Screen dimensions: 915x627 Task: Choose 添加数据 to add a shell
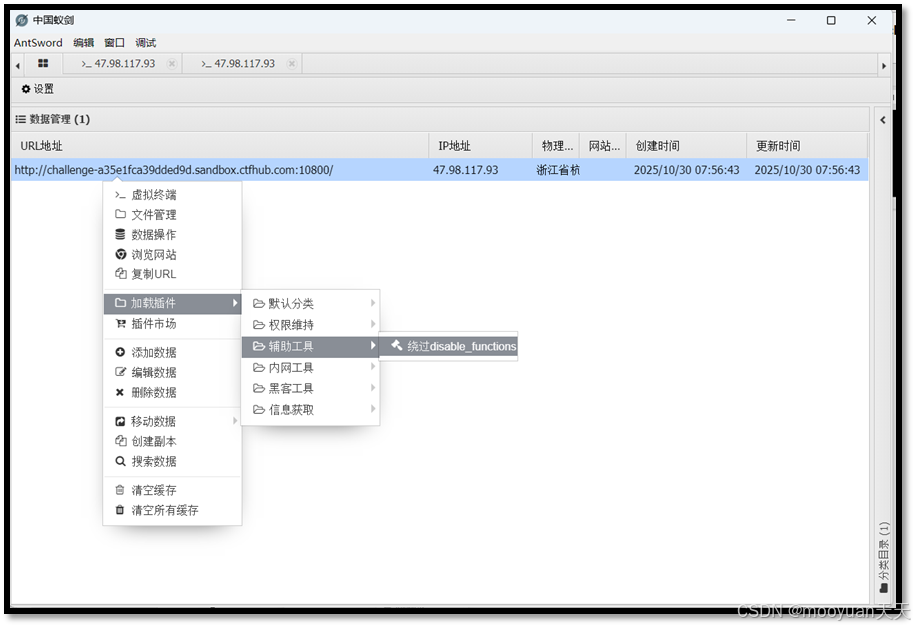point(172,352)
